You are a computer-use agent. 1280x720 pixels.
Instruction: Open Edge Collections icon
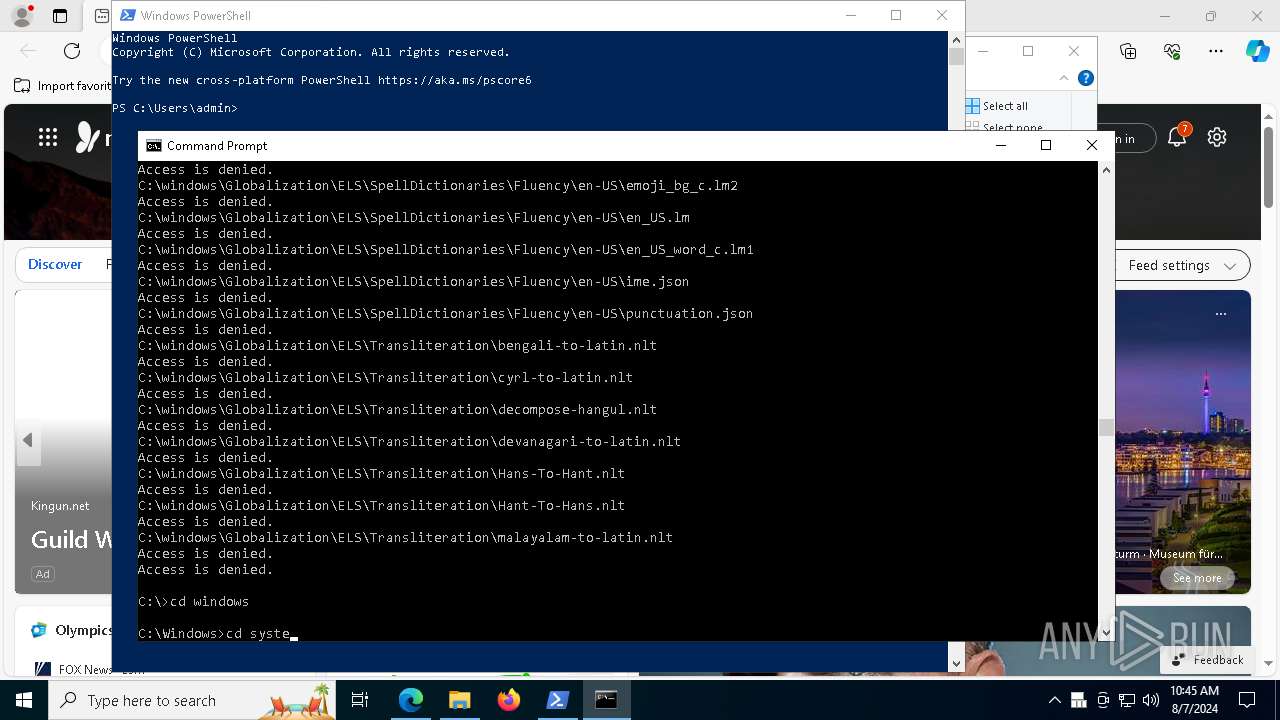point(1128,51)
